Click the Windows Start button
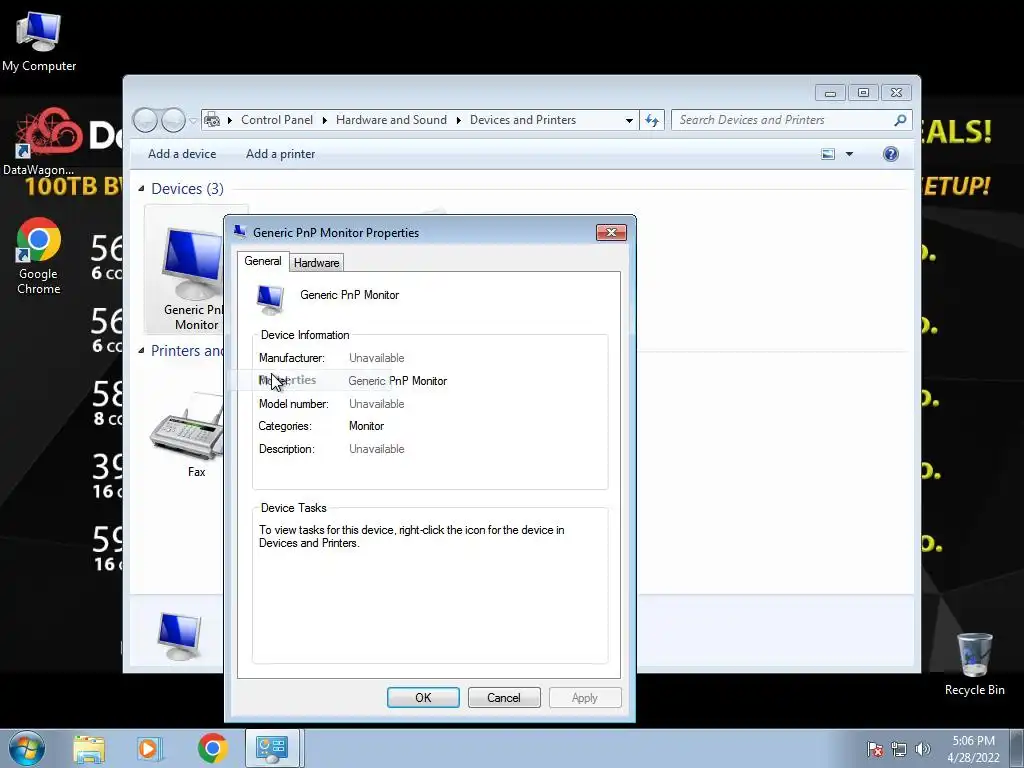The height and width of the screenshot is (768, 1024). click(x=27, y=748)
